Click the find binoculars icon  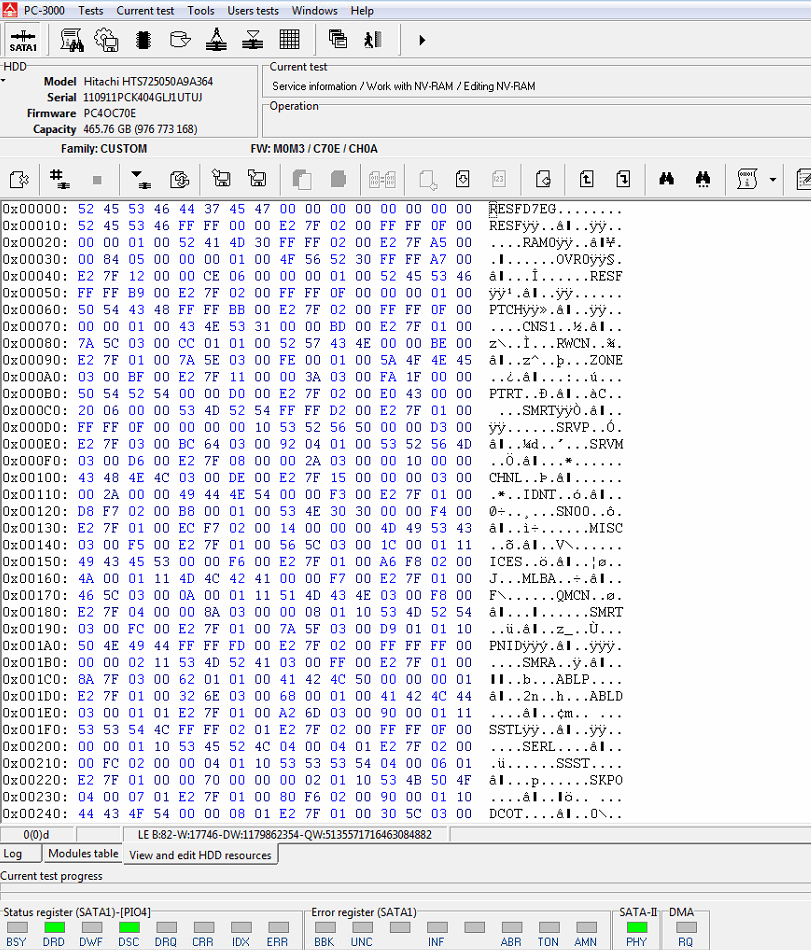667,179
